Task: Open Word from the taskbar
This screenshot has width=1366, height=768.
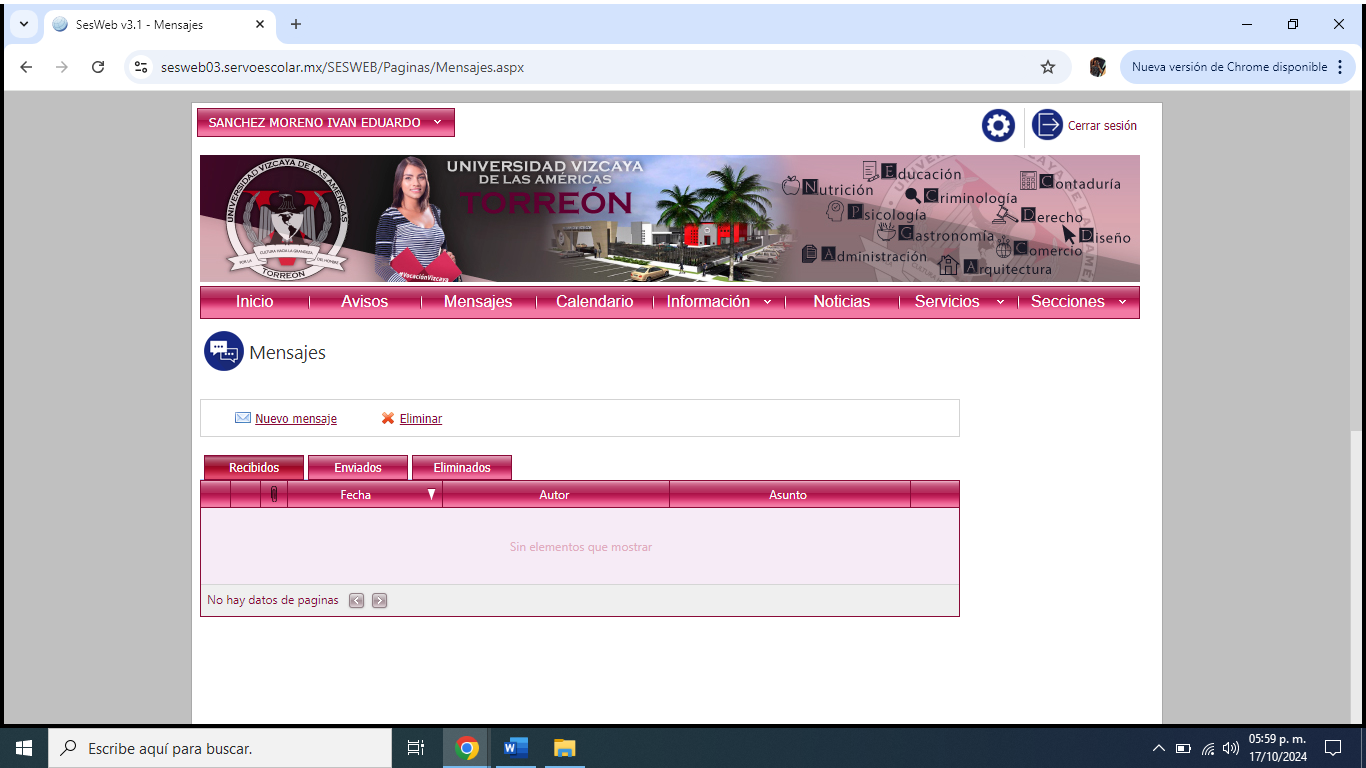Action: [516, 747]
